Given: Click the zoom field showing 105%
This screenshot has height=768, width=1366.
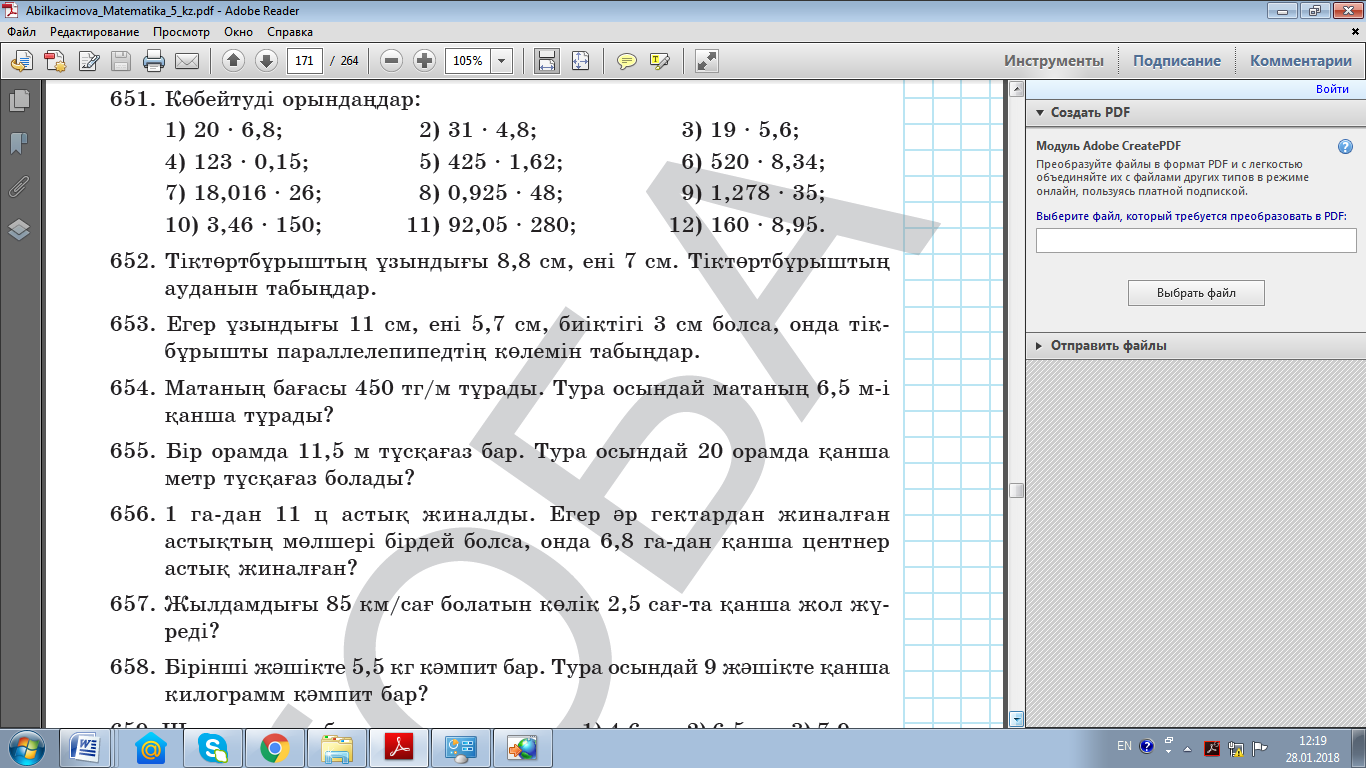Looking at the screenshot, I should 468,60.
